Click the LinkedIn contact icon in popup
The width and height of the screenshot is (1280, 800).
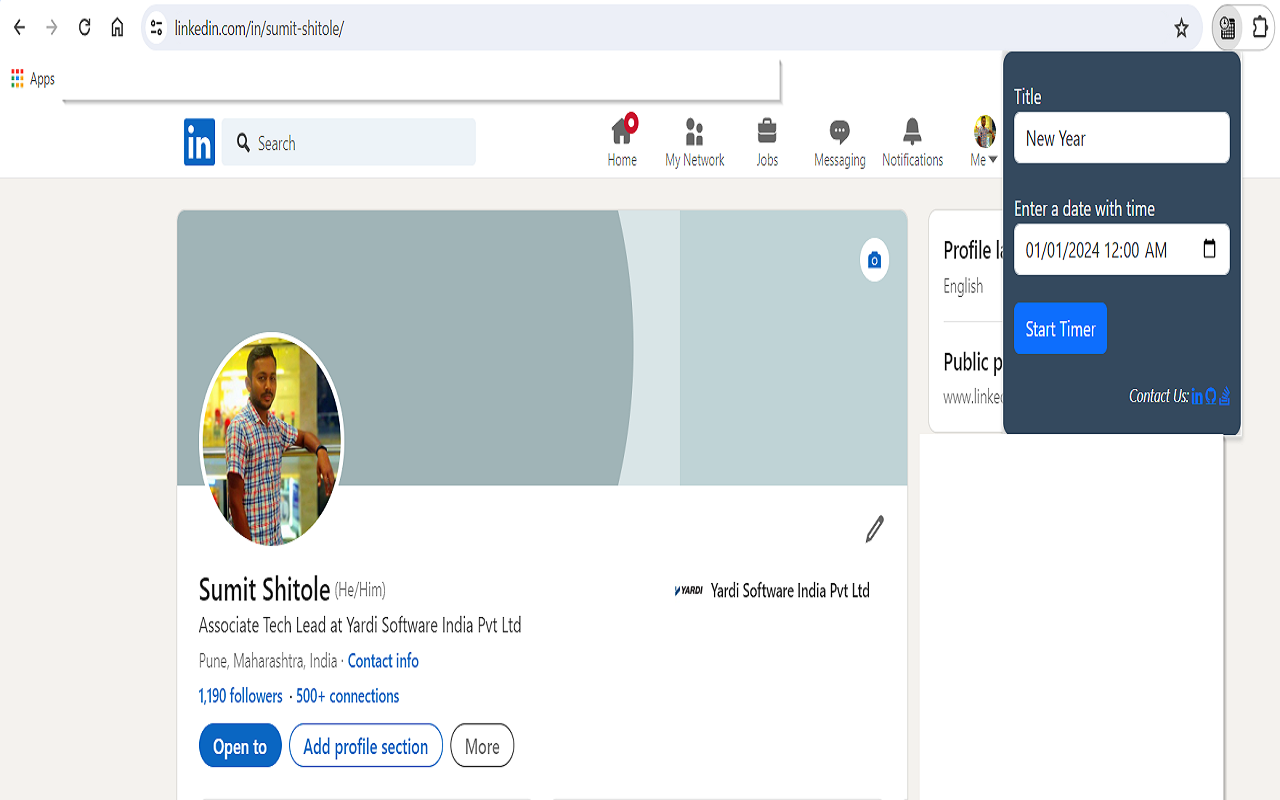[x=1197, y=397]
